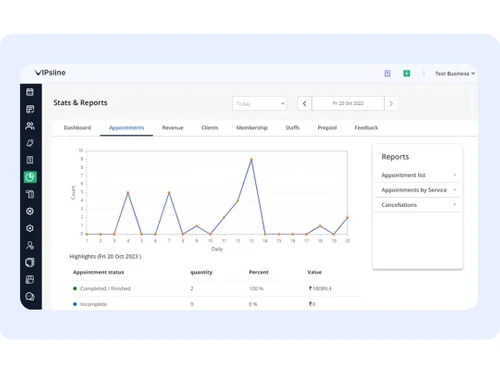Click the VIPsline logo
This screenshot has height=375, width=500.
click(x=50, y=73)
